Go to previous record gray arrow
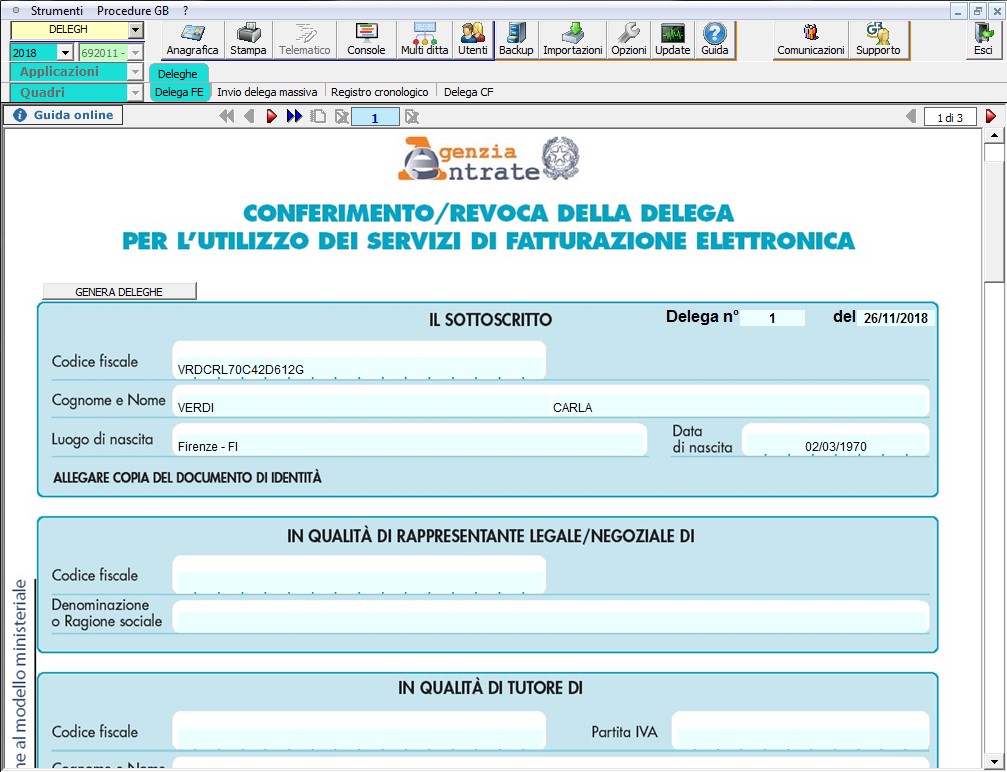Viewport: 1007px width, 772px height. point(249,116)
